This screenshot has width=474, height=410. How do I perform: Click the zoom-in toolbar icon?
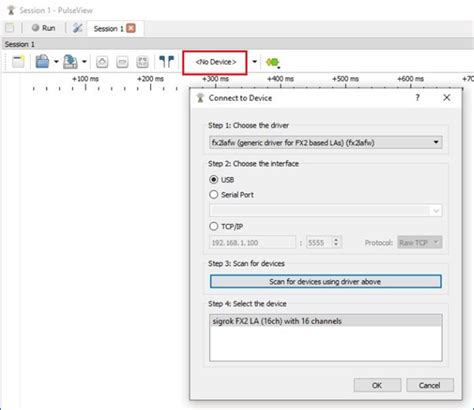[x=102, y=62]
